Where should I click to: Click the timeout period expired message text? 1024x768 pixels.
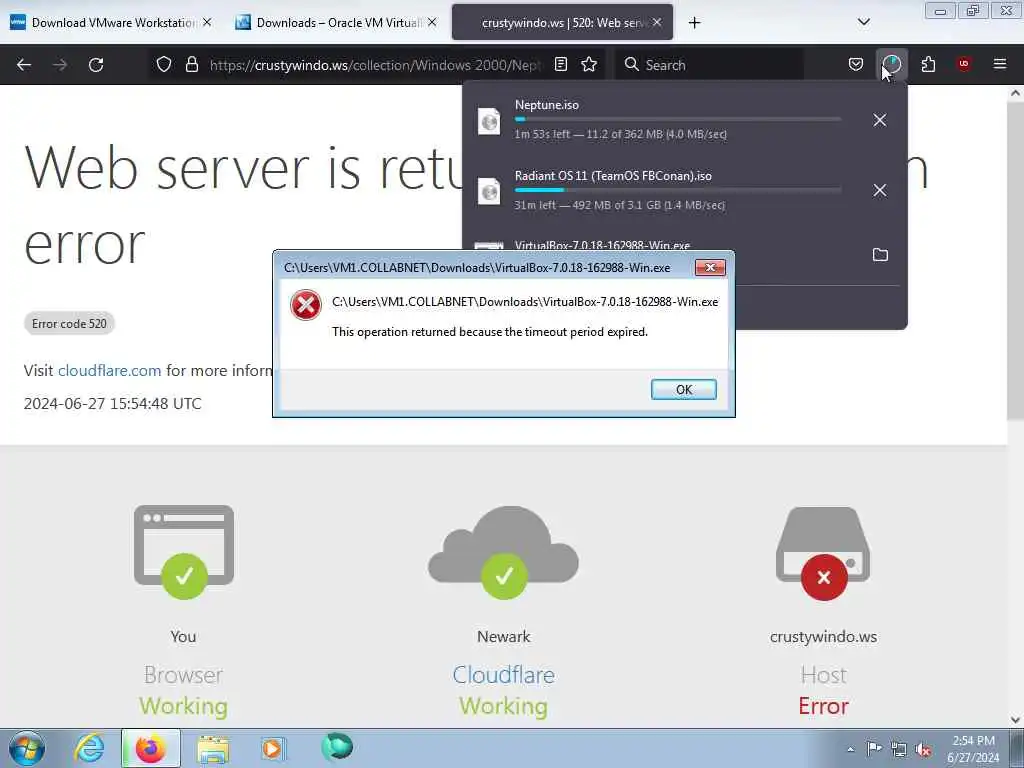(x=490, y=332)
